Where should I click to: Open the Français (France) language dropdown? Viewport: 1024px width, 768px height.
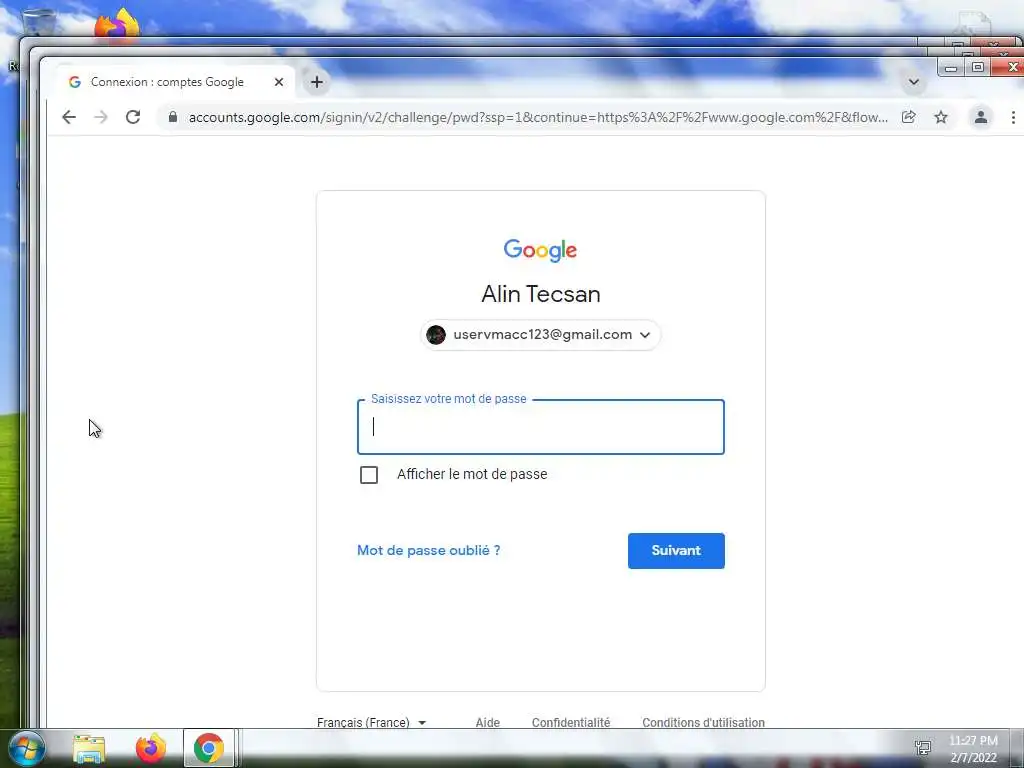pos(371,722)
